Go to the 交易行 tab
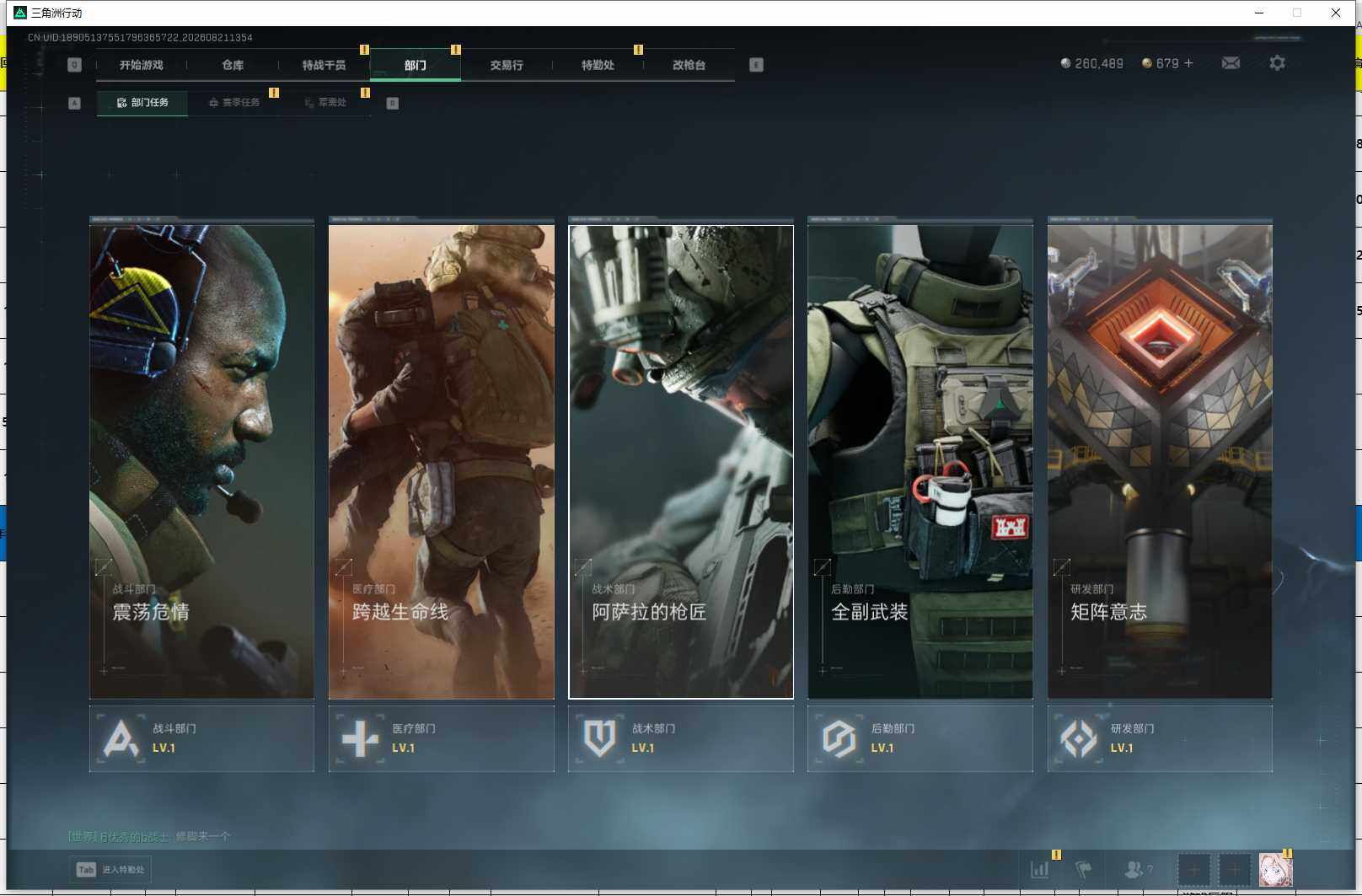 [x=506, y=65]
